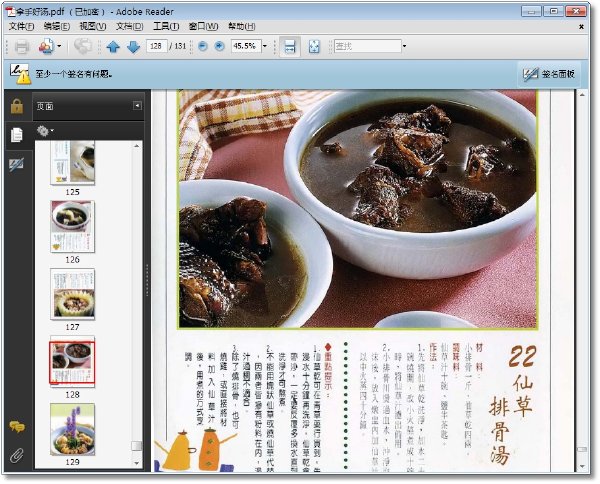Toggle the signatures panel sidebar icon
600x484 pixels.
pos(16,164)
